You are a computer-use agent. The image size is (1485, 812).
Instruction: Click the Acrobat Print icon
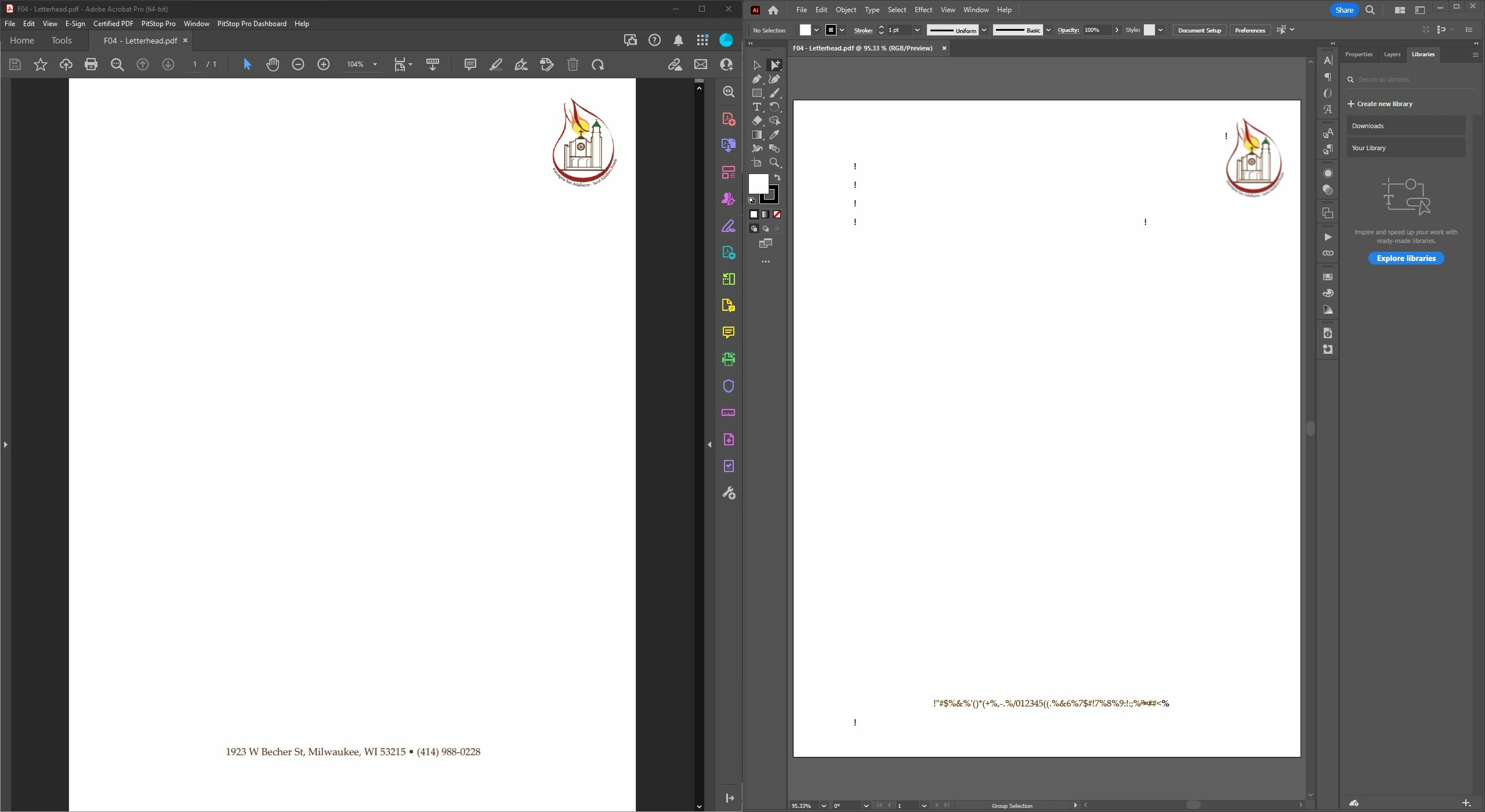pyautogui.click(x=91, y=64)
